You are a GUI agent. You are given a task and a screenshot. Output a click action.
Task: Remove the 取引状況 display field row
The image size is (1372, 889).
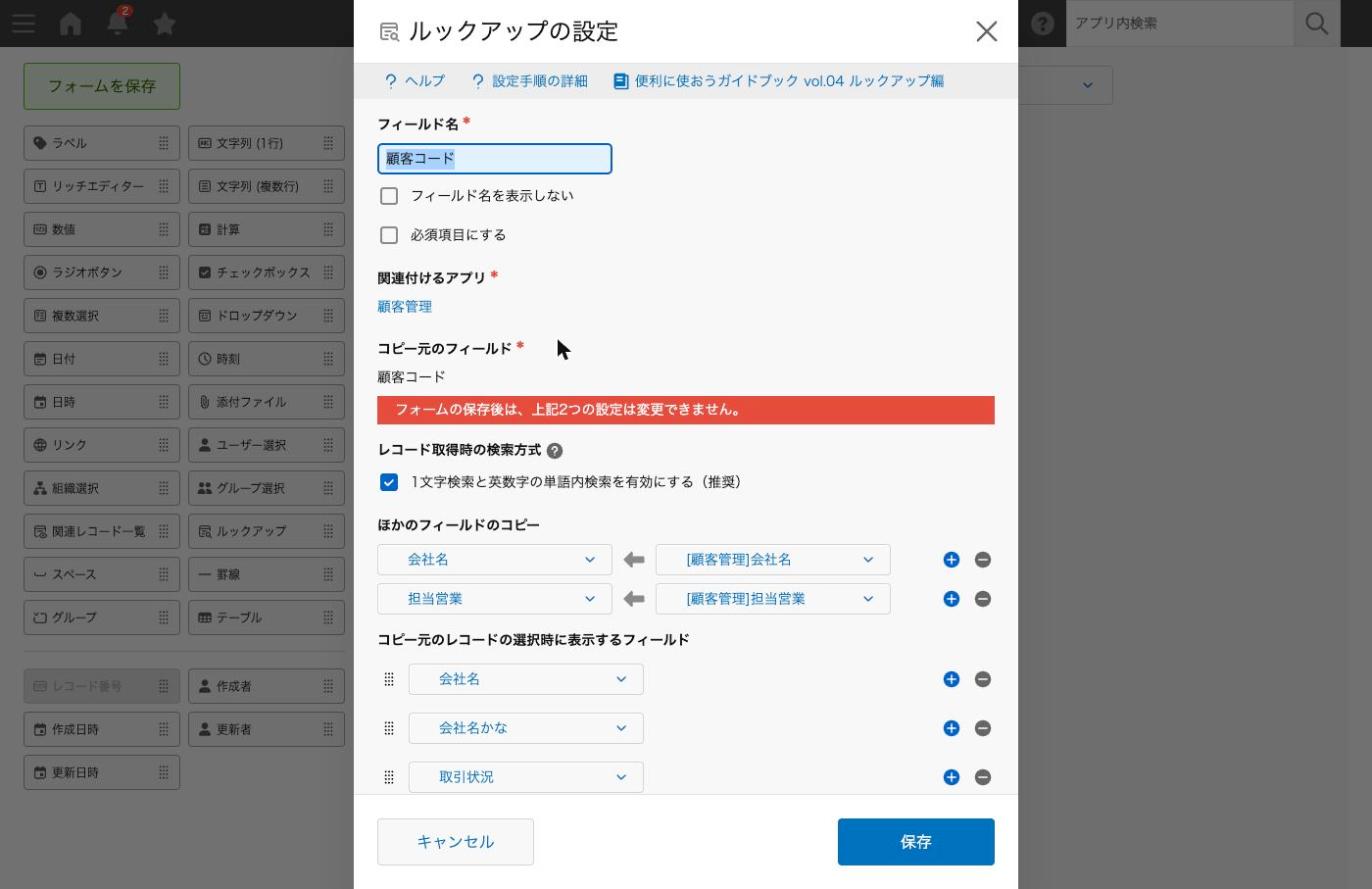(x=983, y=777)
